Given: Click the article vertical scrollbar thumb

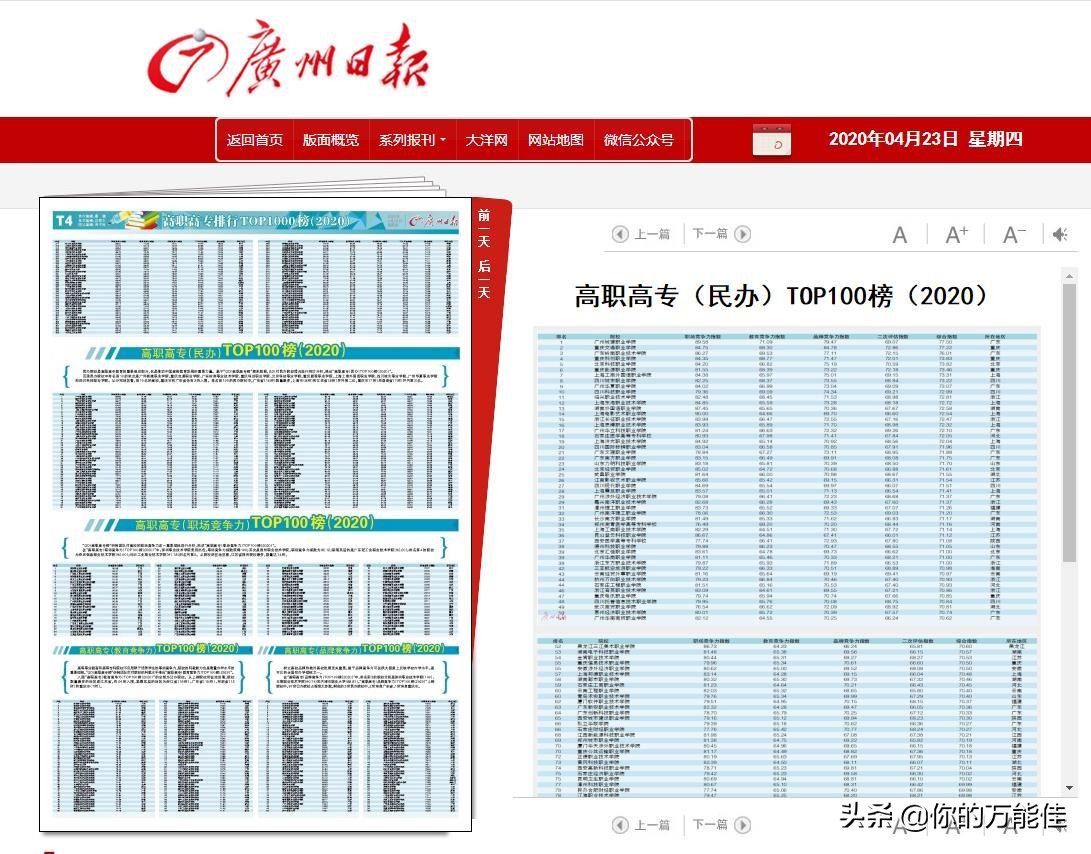Looking at the screenshot, I should [1069, 422].
